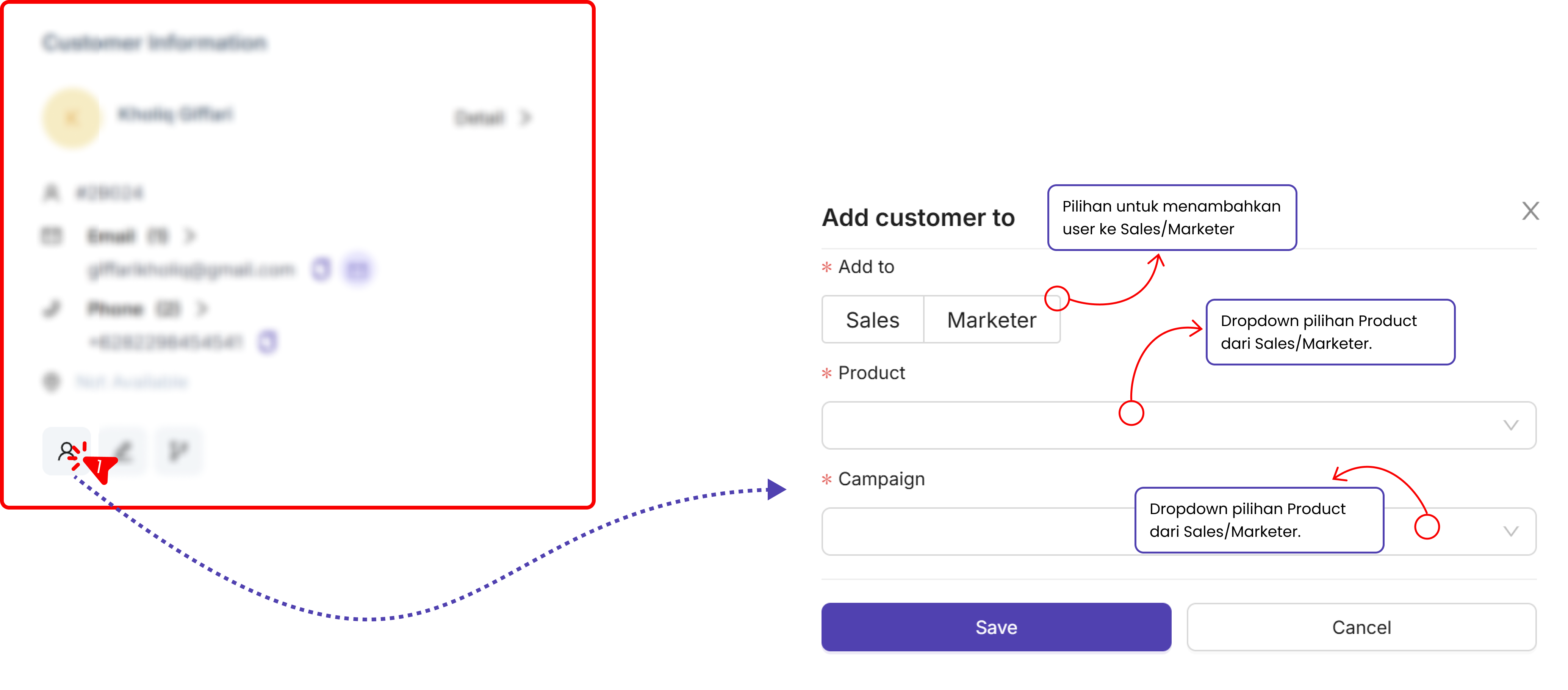Expand the Phone list chevron

202,309
